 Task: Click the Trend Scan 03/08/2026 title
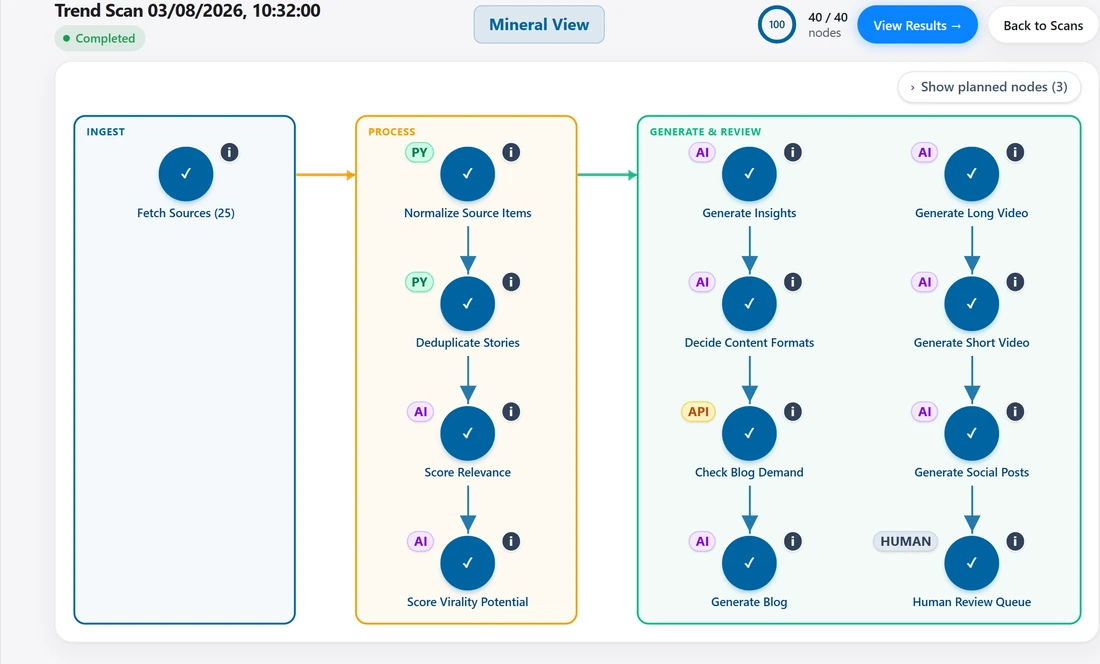coord(187,11)
